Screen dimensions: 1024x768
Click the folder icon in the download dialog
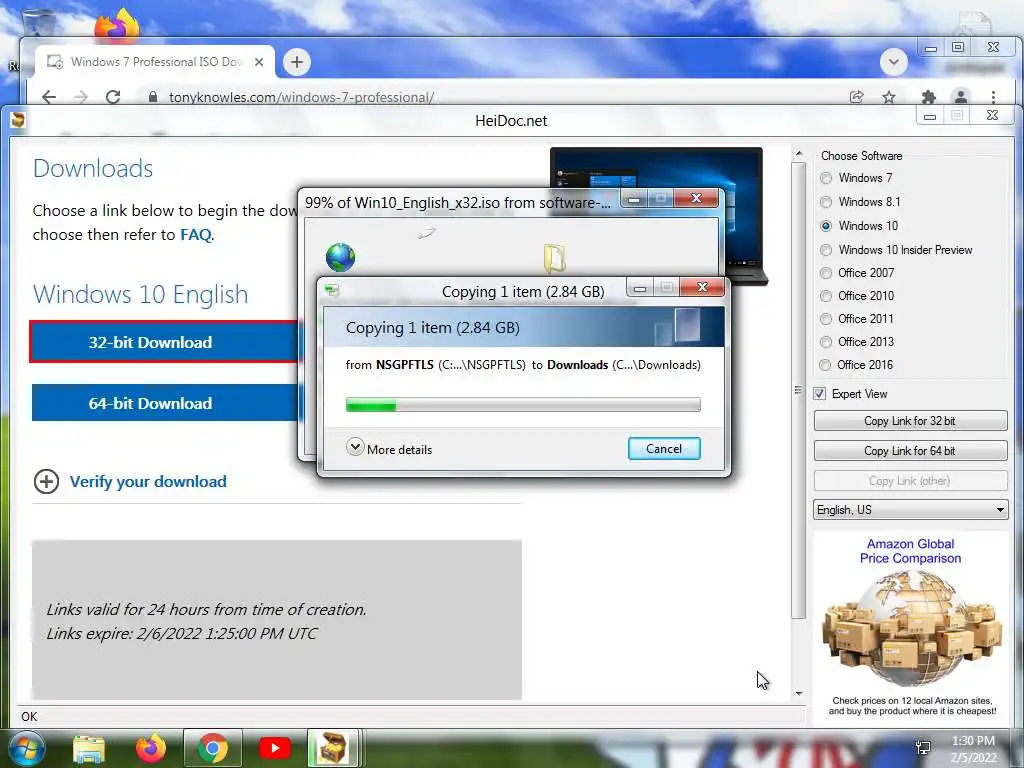click(x=554, y=258)
